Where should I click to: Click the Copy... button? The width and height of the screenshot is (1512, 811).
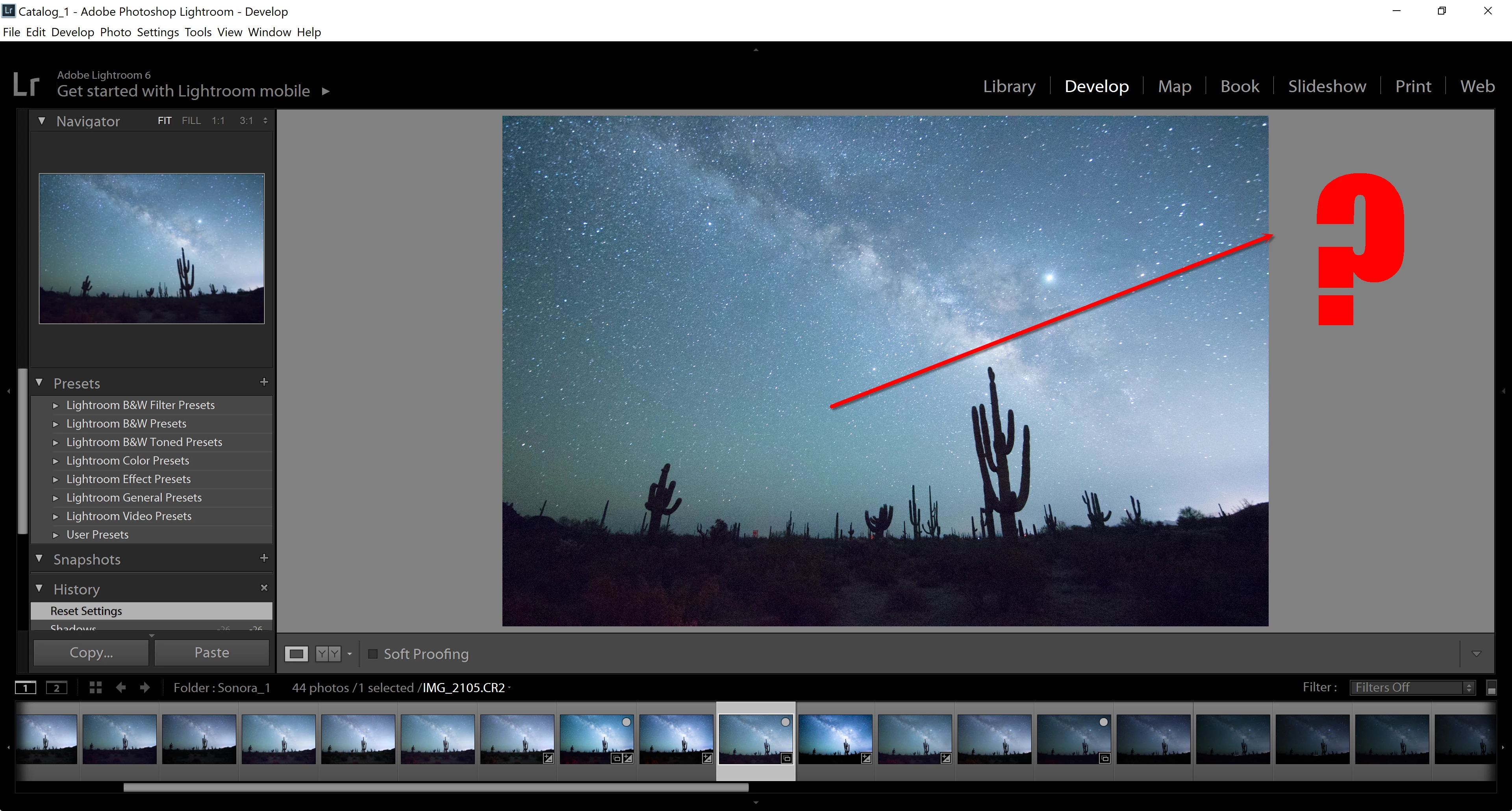[91, 653]
